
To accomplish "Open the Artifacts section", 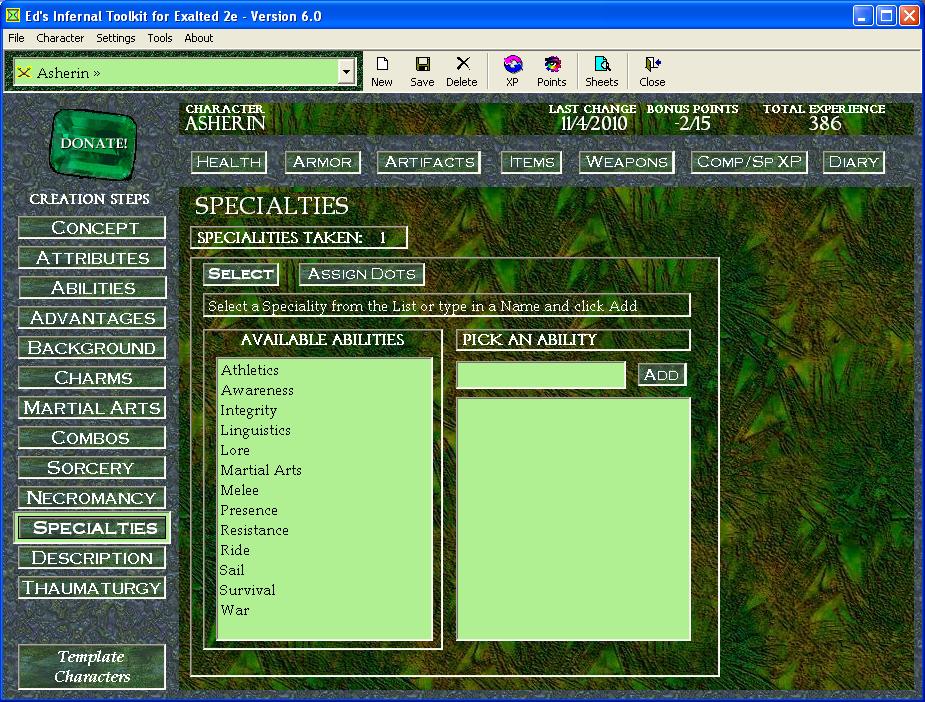I will pos(429,162).
